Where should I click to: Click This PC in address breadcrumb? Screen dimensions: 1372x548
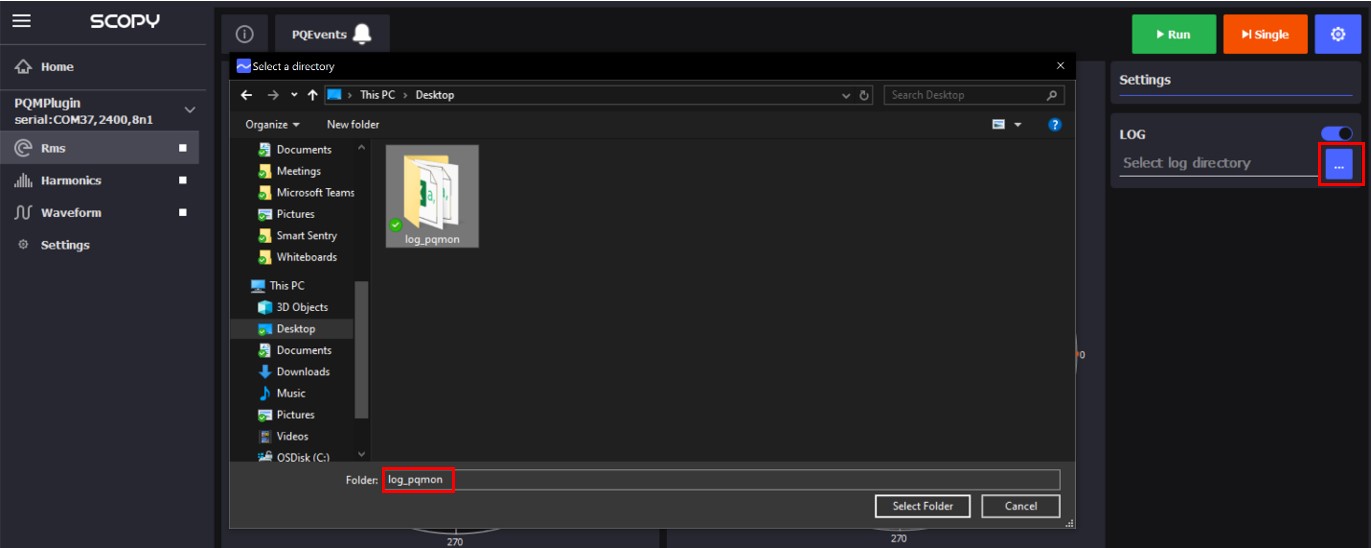pyautogui.click(x=377, y=95)
